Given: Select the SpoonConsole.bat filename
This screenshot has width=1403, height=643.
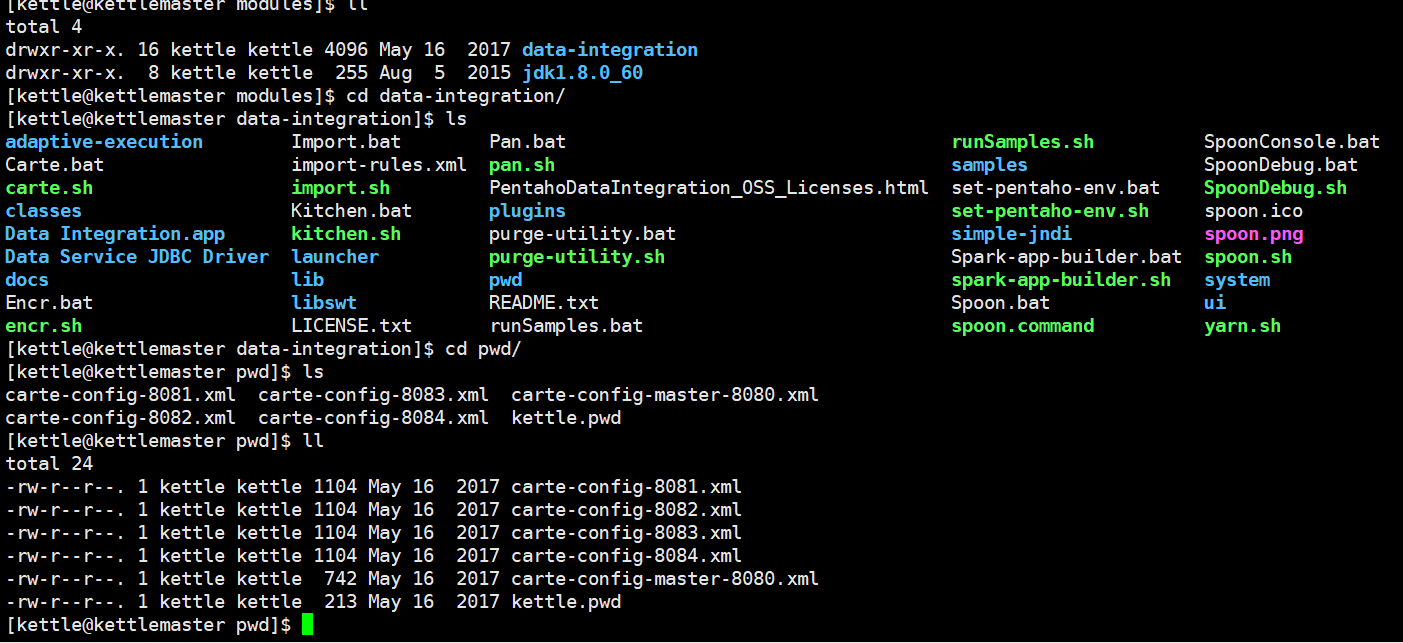Looking at the screenshot, I should point(1292,142).
